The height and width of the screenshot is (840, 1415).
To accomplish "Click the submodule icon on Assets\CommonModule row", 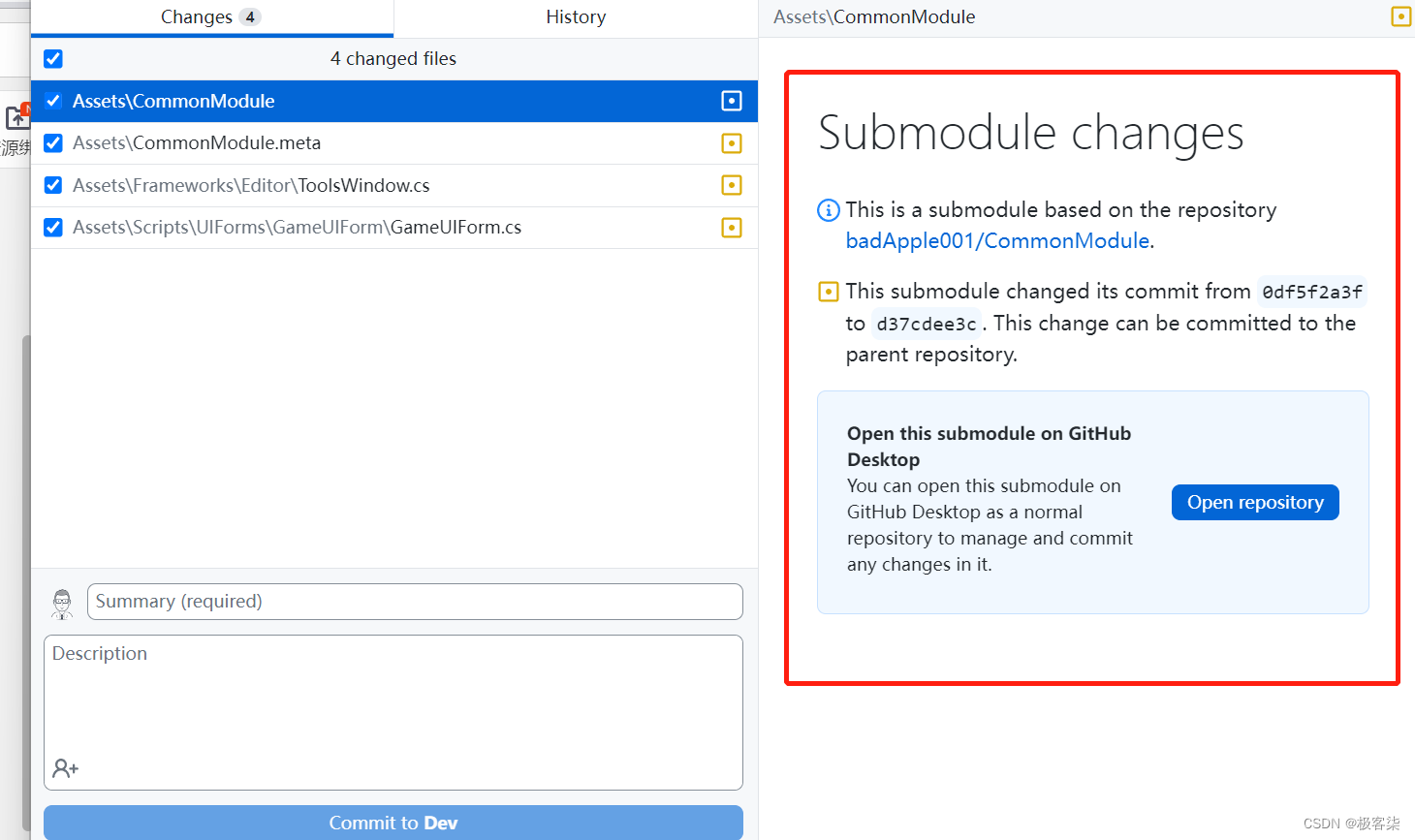I will pos(732,101).
